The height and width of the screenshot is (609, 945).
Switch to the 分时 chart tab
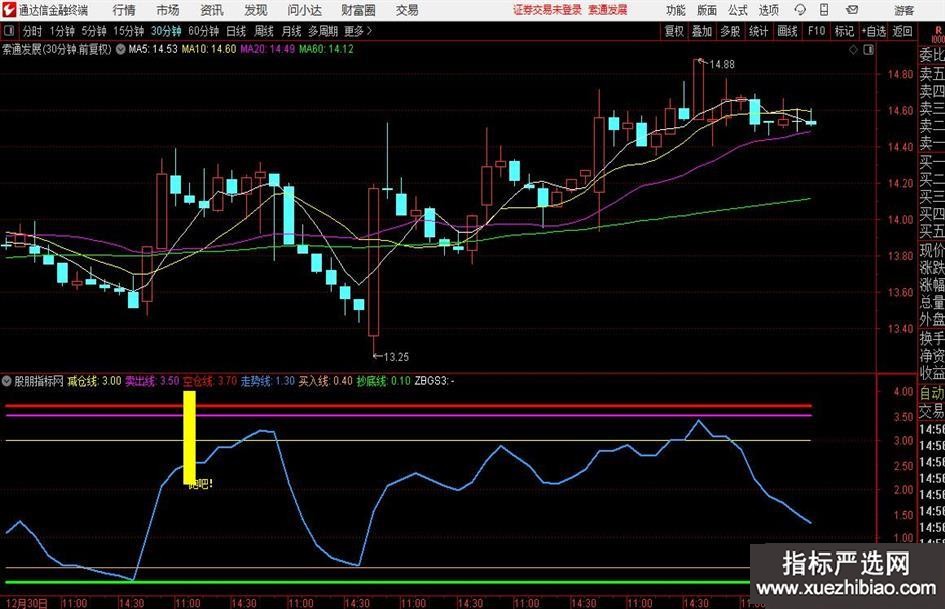click(x=32, y=31)
